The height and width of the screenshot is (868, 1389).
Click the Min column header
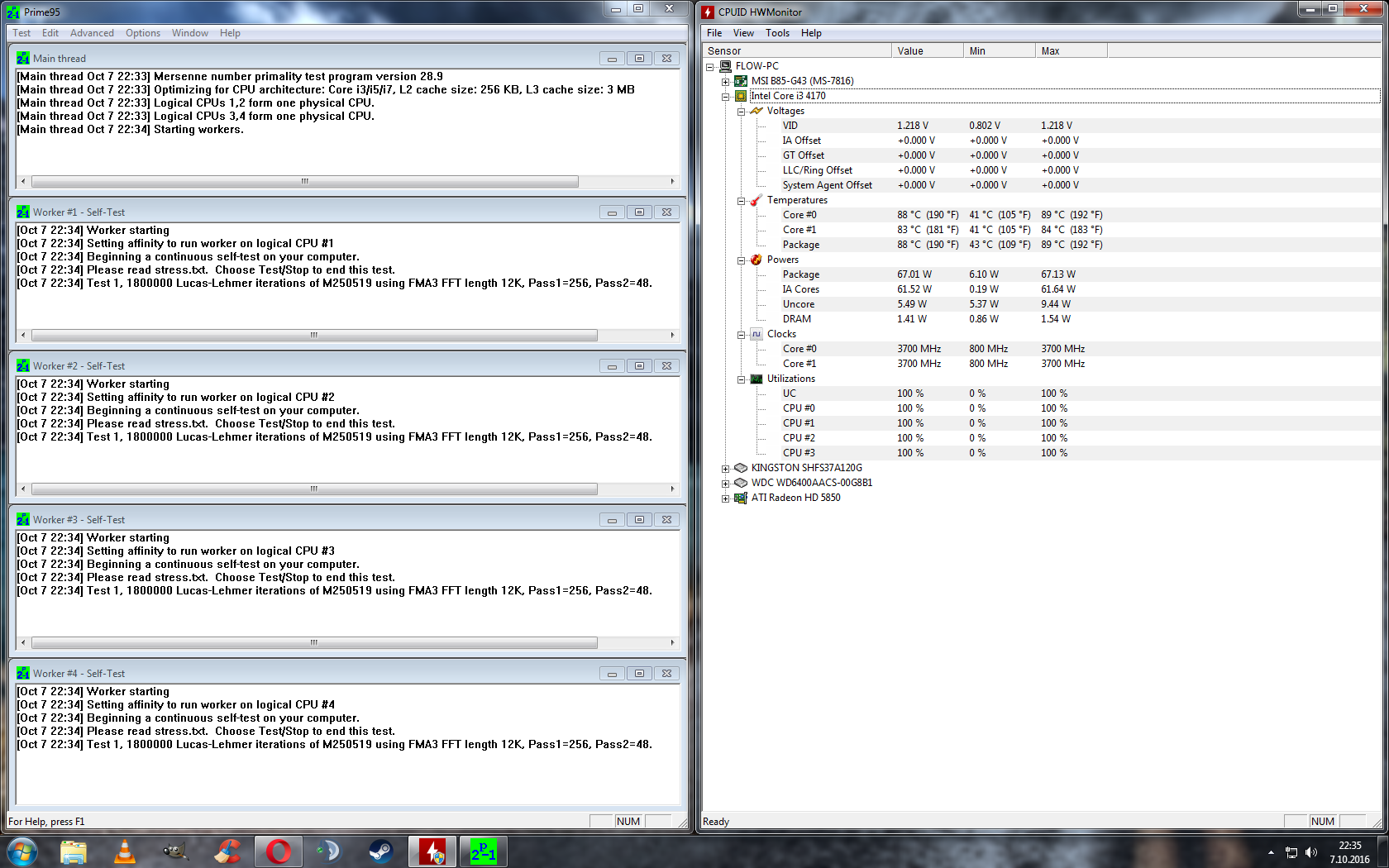1000,51
